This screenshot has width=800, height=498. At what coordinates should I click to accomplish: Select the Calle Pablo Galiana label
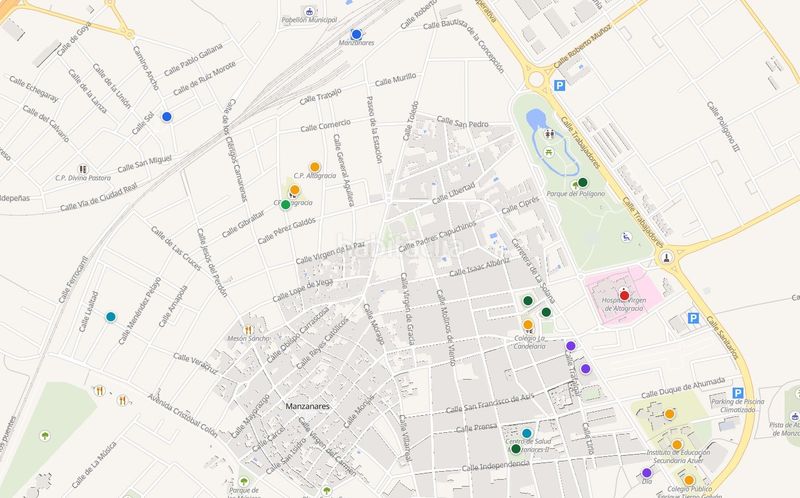pos(193,60)
